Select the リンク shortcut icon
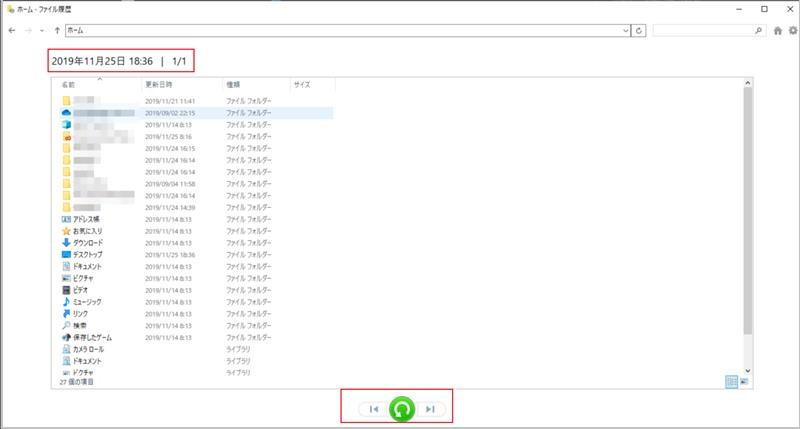Screen dimensions: 800x429 coord(66,314)
